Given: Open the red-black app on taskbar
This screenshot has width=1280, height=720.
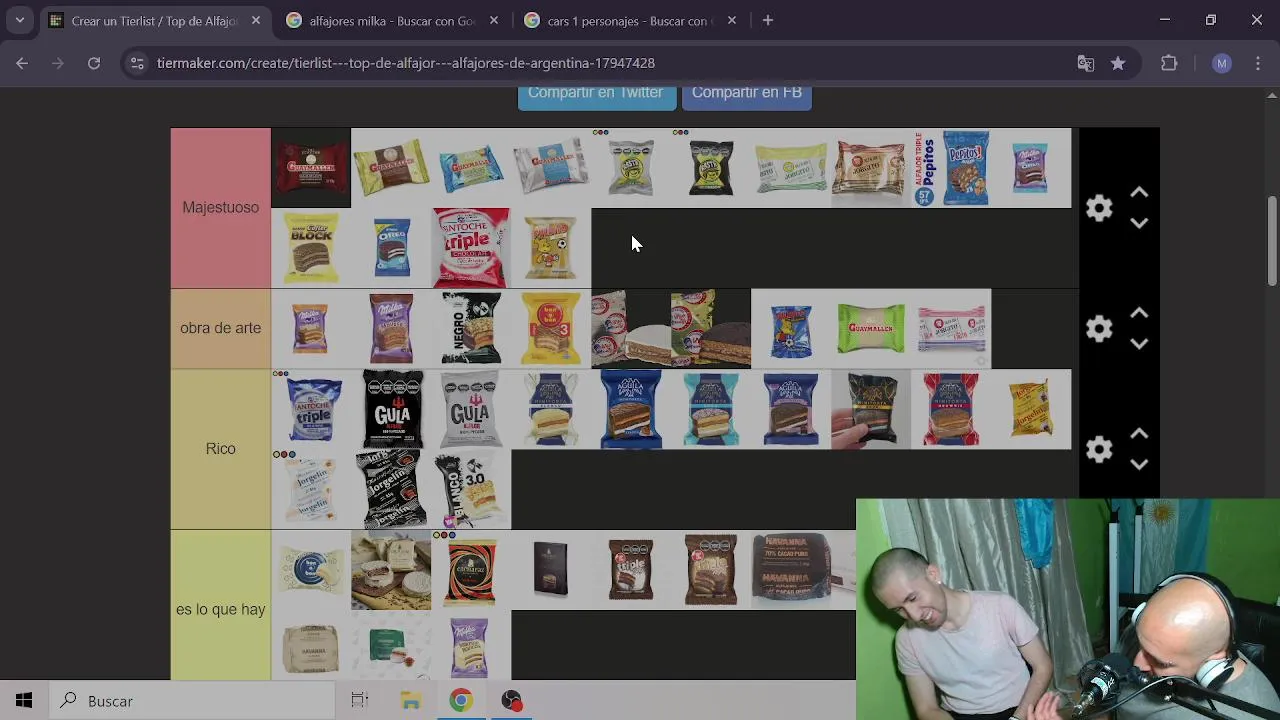Looking at the screenshot, I should point(512,701).
